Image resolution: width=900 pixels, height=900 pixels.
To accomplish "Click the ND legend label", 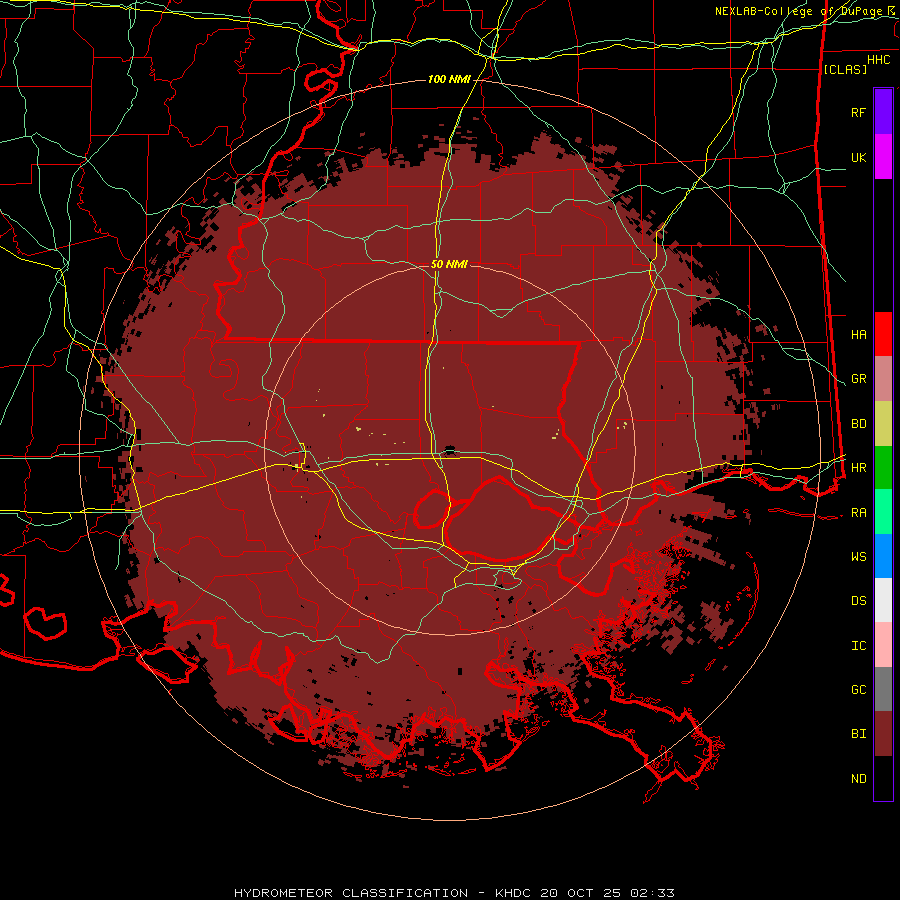I will coord(858,779).
